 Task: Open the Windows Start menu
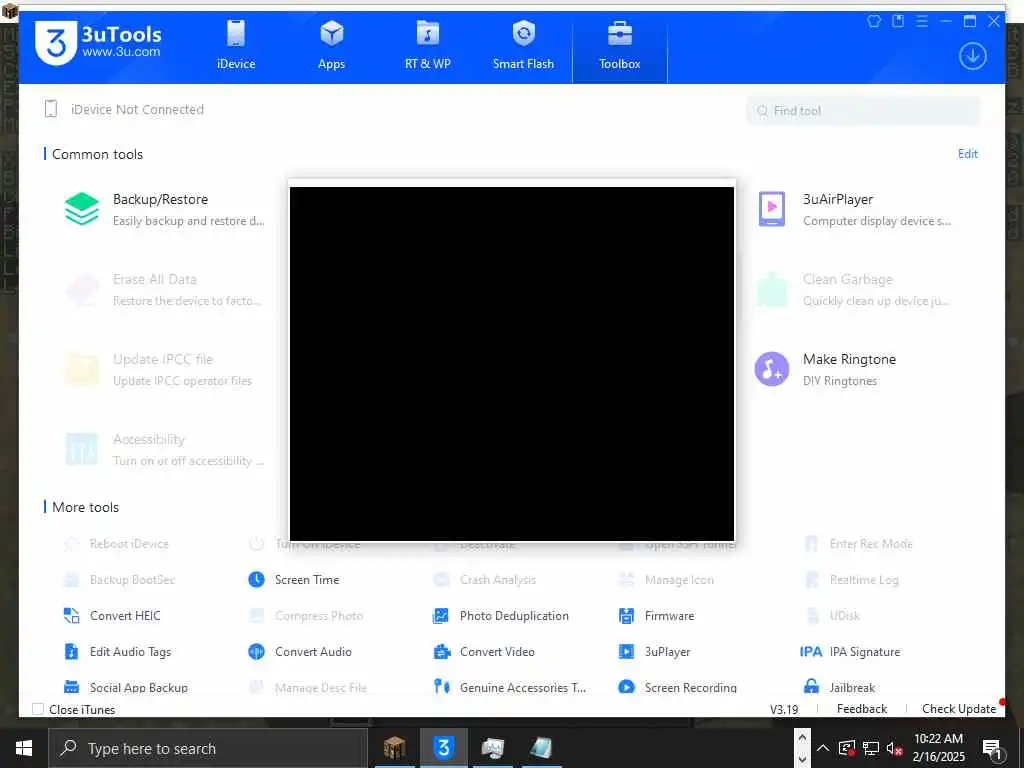[x=24, y=748]
